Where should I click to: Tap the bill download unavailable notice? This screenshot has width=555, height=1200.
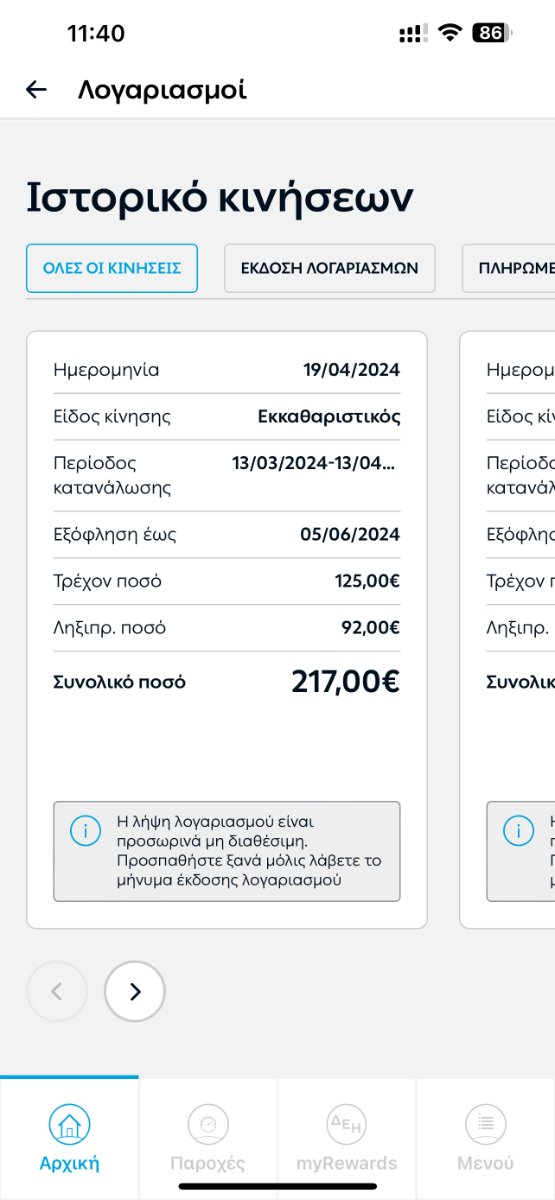(x=227, y=851)
